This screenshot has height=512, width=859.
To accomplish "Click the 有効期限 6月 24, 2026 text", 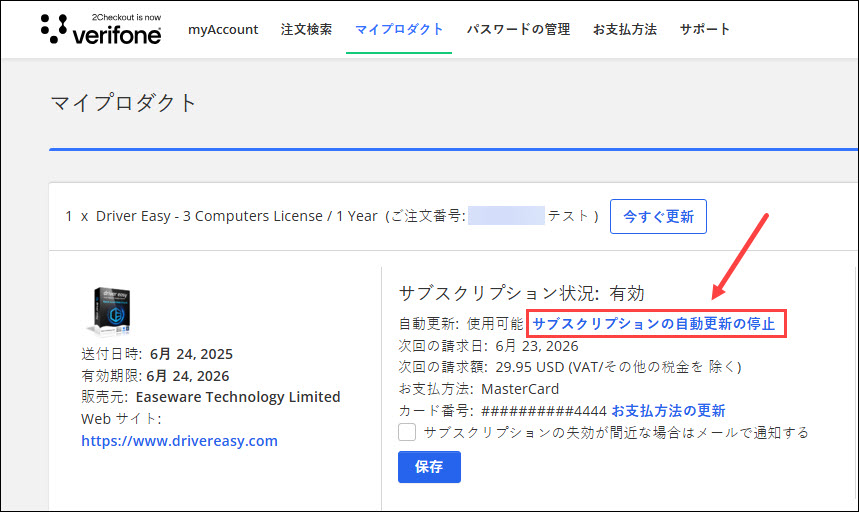I will 155,376.
